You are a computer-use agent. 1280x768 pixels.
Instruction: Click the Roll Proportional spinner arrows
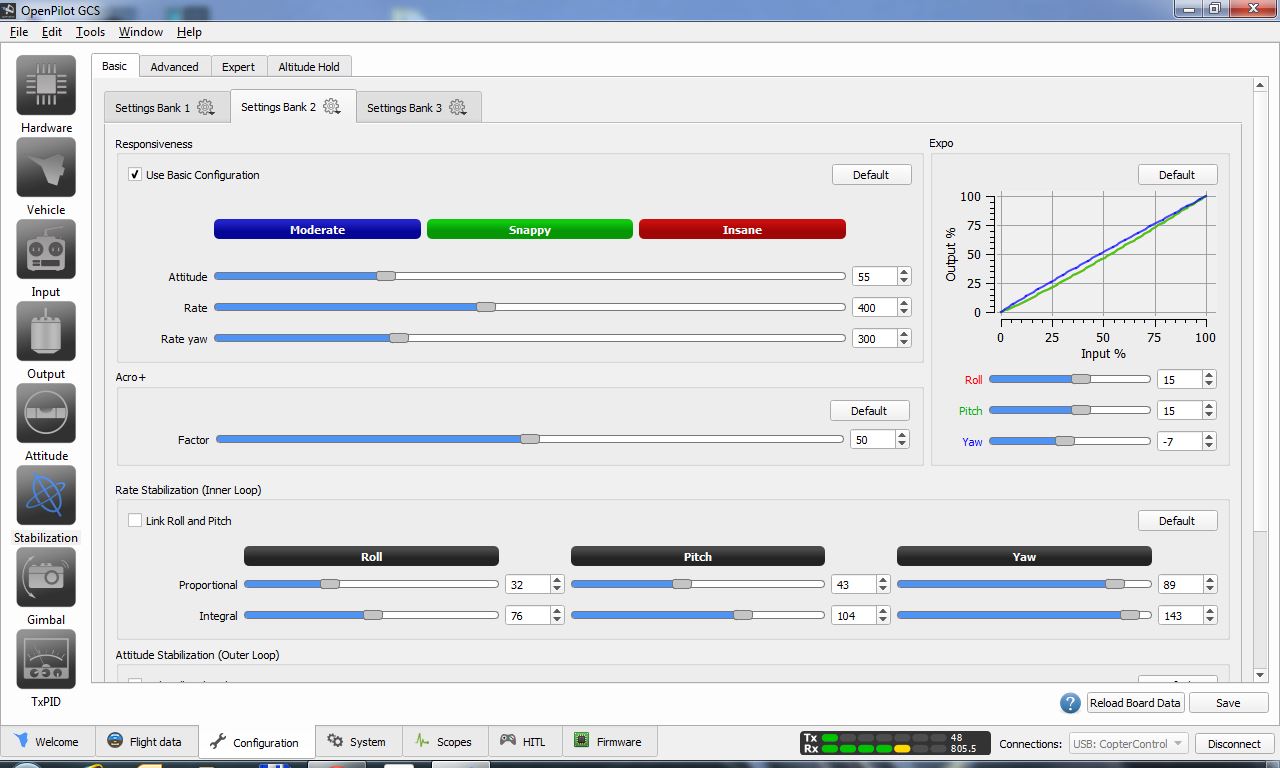pyautogui.click(x=557, y=585)
